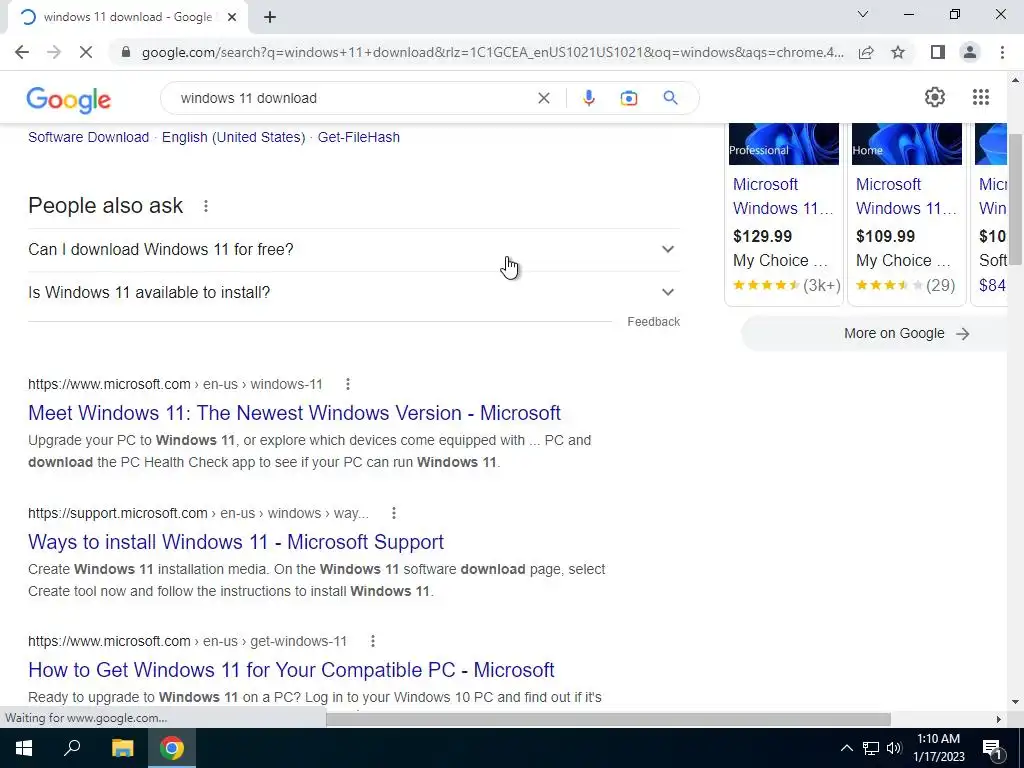This screenshot has height=768, width=1024.
Task: Open Chrome three-dot menu
Action: [1002, 52]
